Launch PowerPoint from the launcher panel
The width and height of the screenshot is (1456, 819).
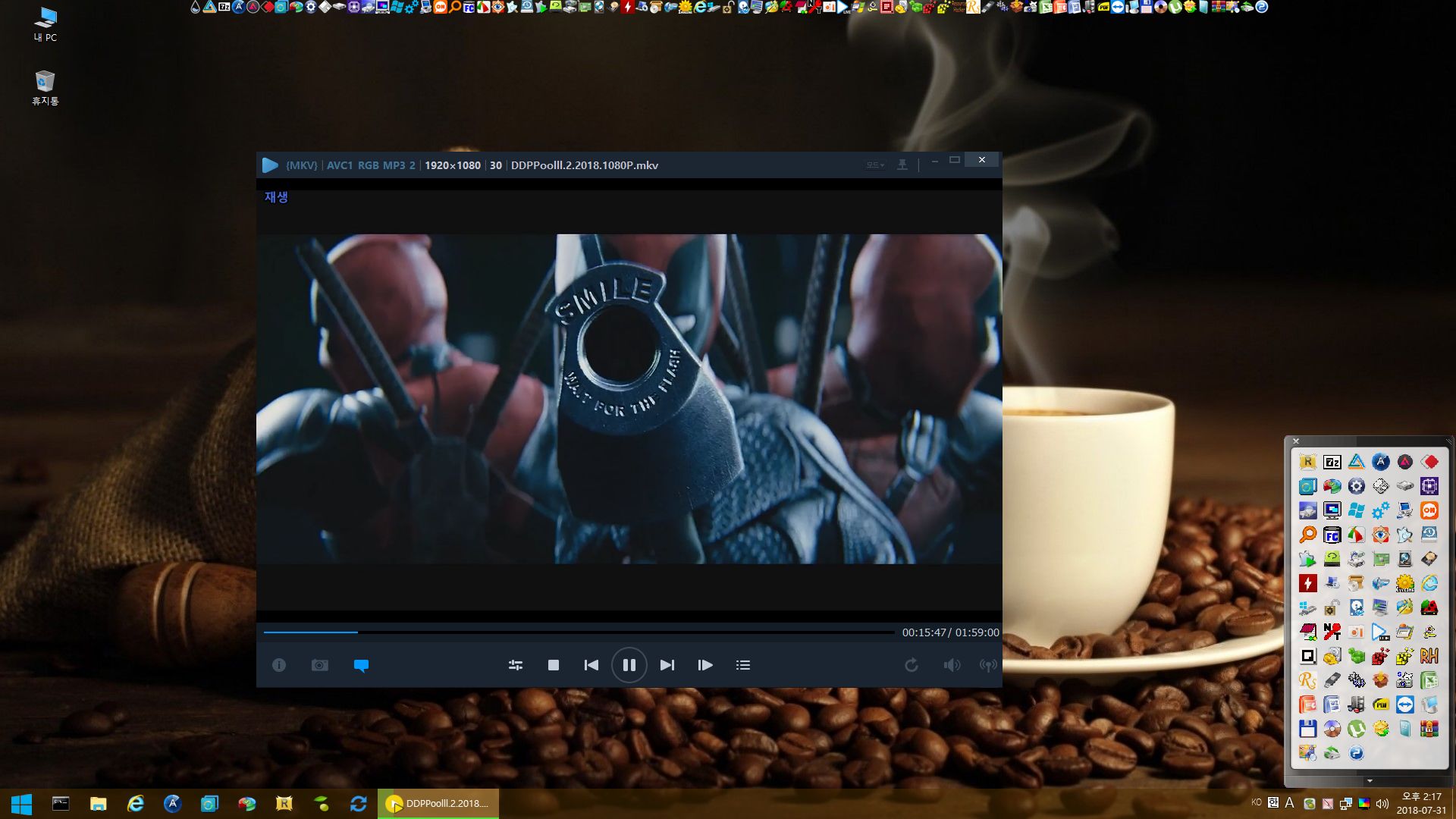pos(1307,704)
